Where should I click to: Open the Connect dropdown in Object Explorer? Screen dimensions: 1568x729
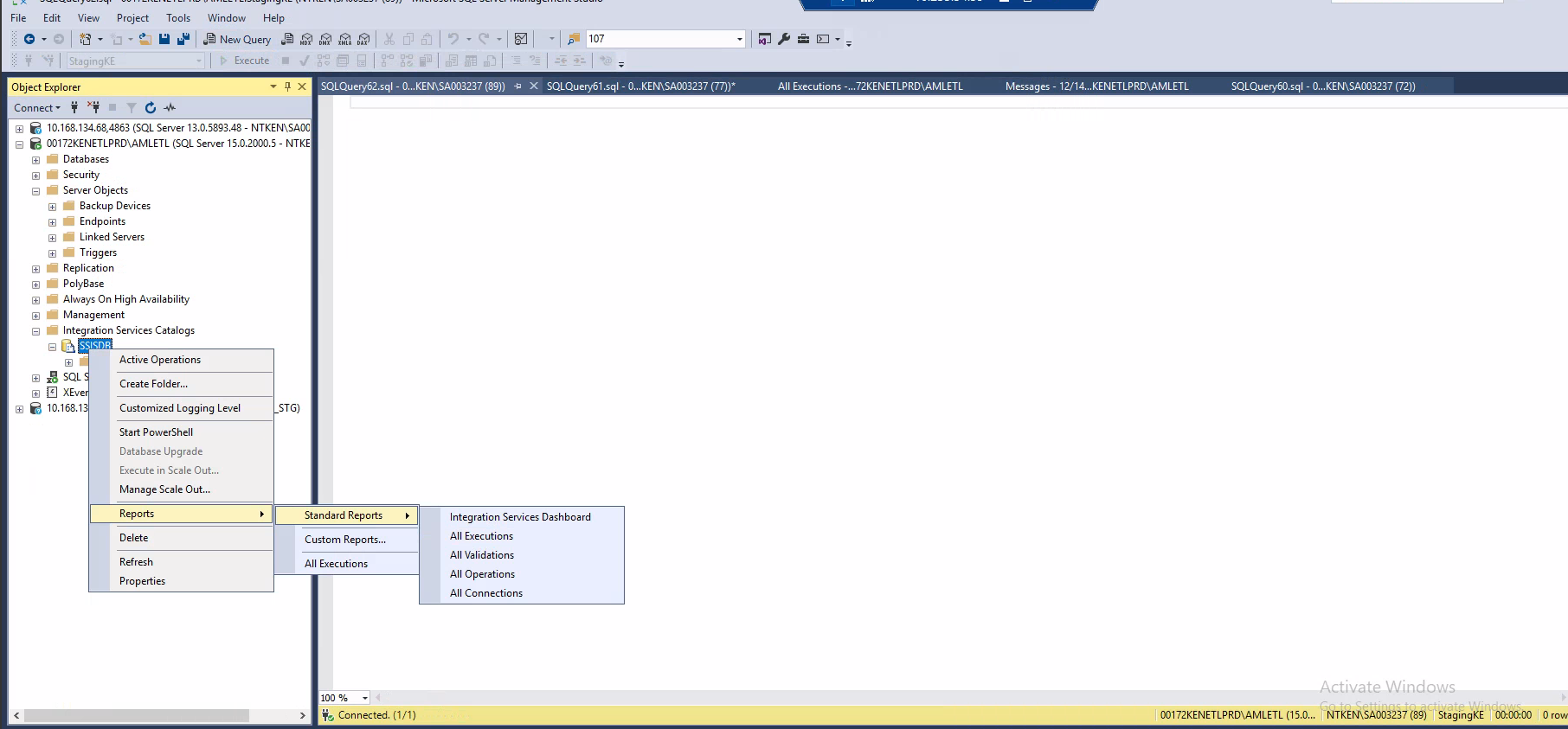[37, 107]
